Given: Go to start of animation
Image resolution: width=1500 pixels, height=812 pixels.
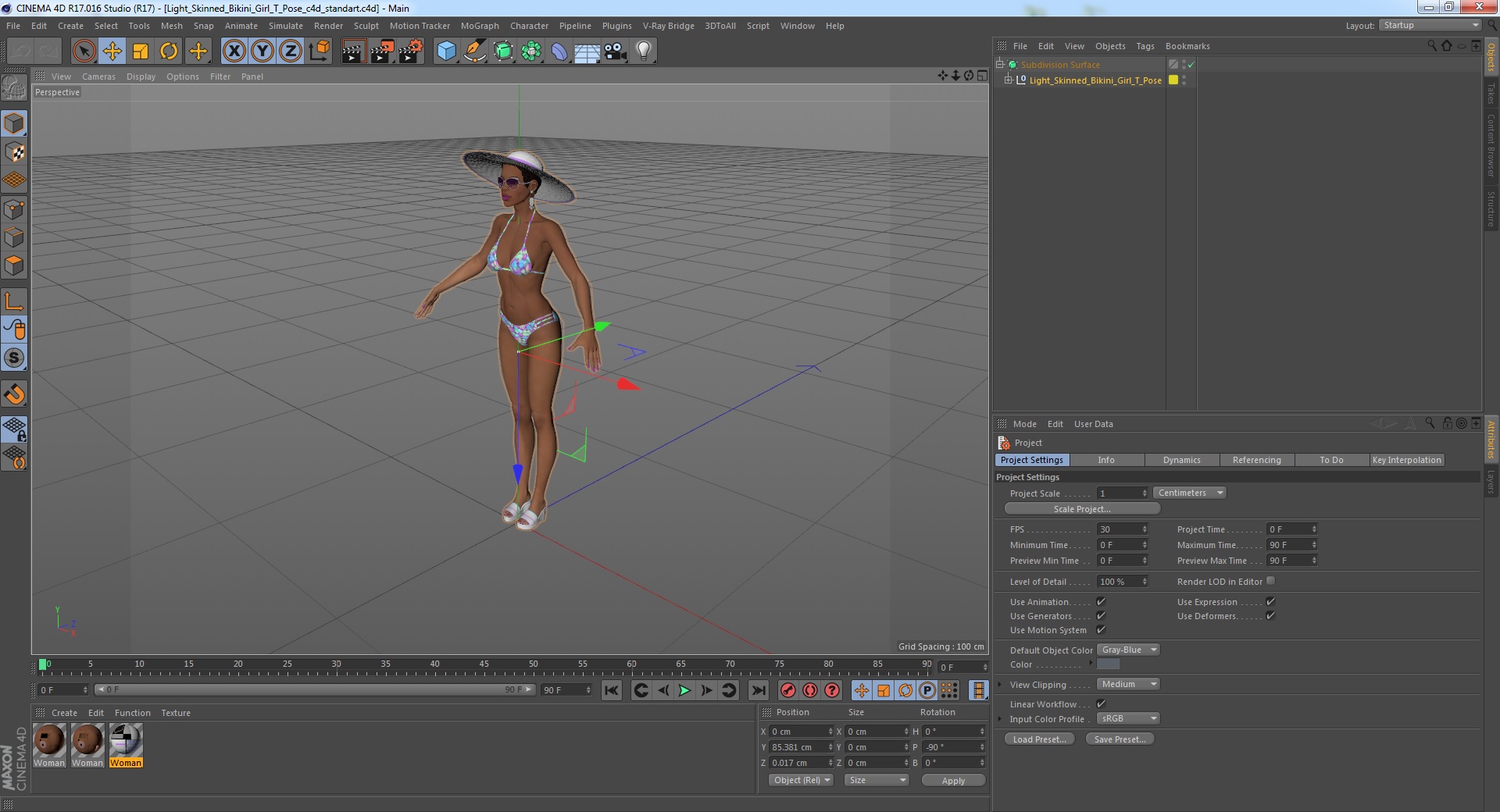Looking at the screenshot, I should (612, 690).
